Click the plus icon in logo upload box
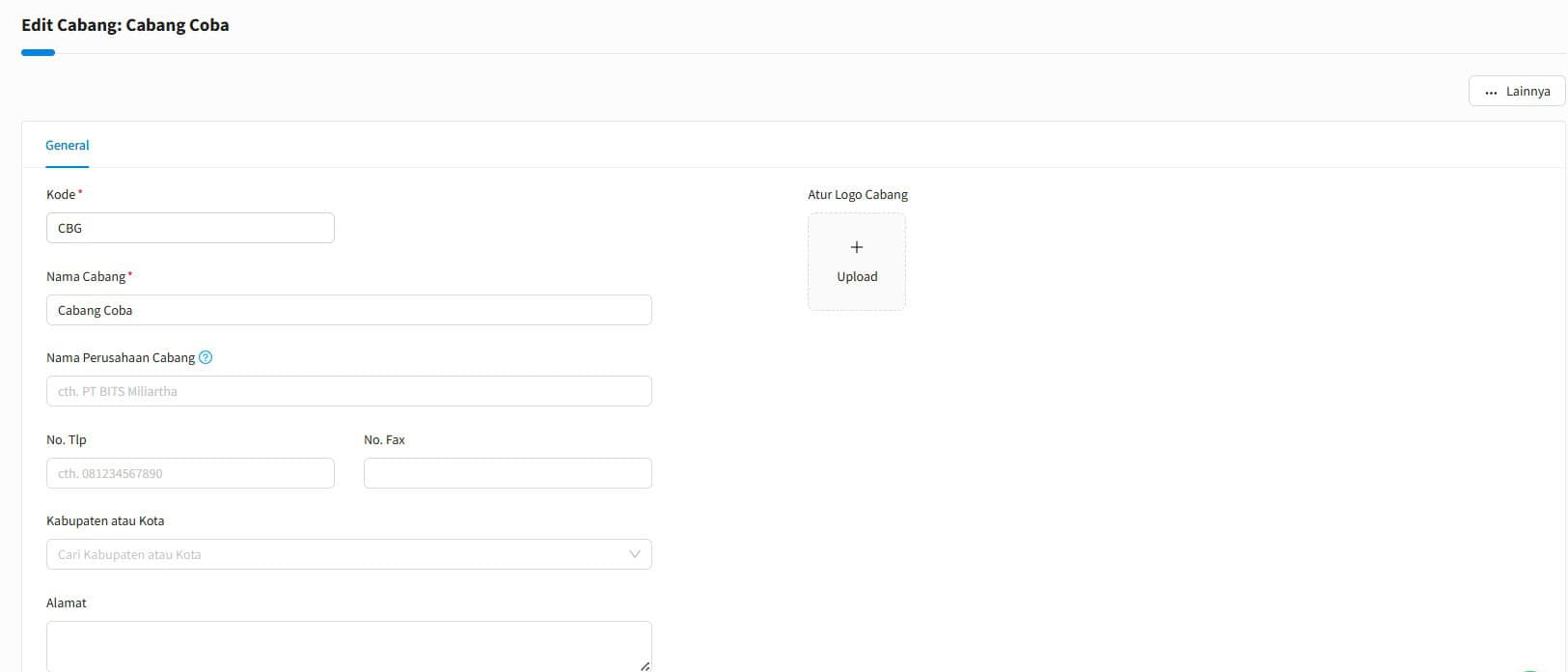The image size is (1568, 672). 856,247
